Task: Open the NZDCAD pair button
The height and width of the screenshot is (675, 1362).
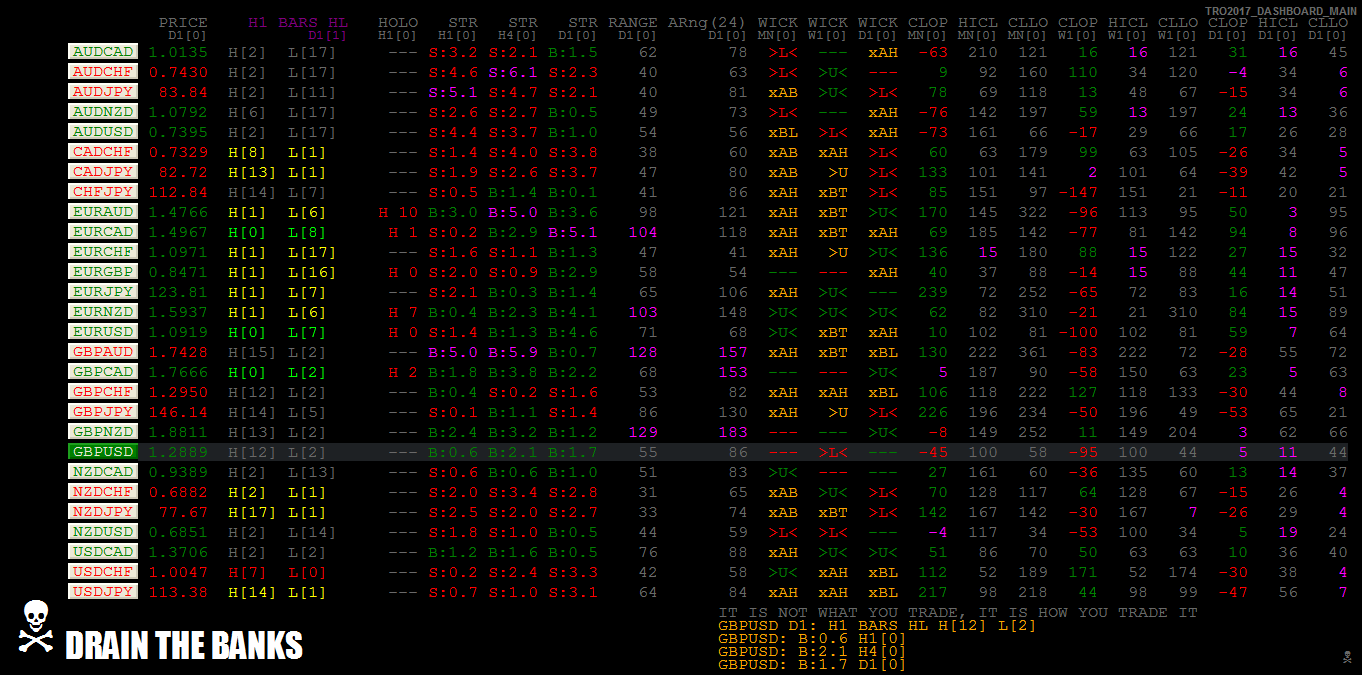Action: click(103, 471)
